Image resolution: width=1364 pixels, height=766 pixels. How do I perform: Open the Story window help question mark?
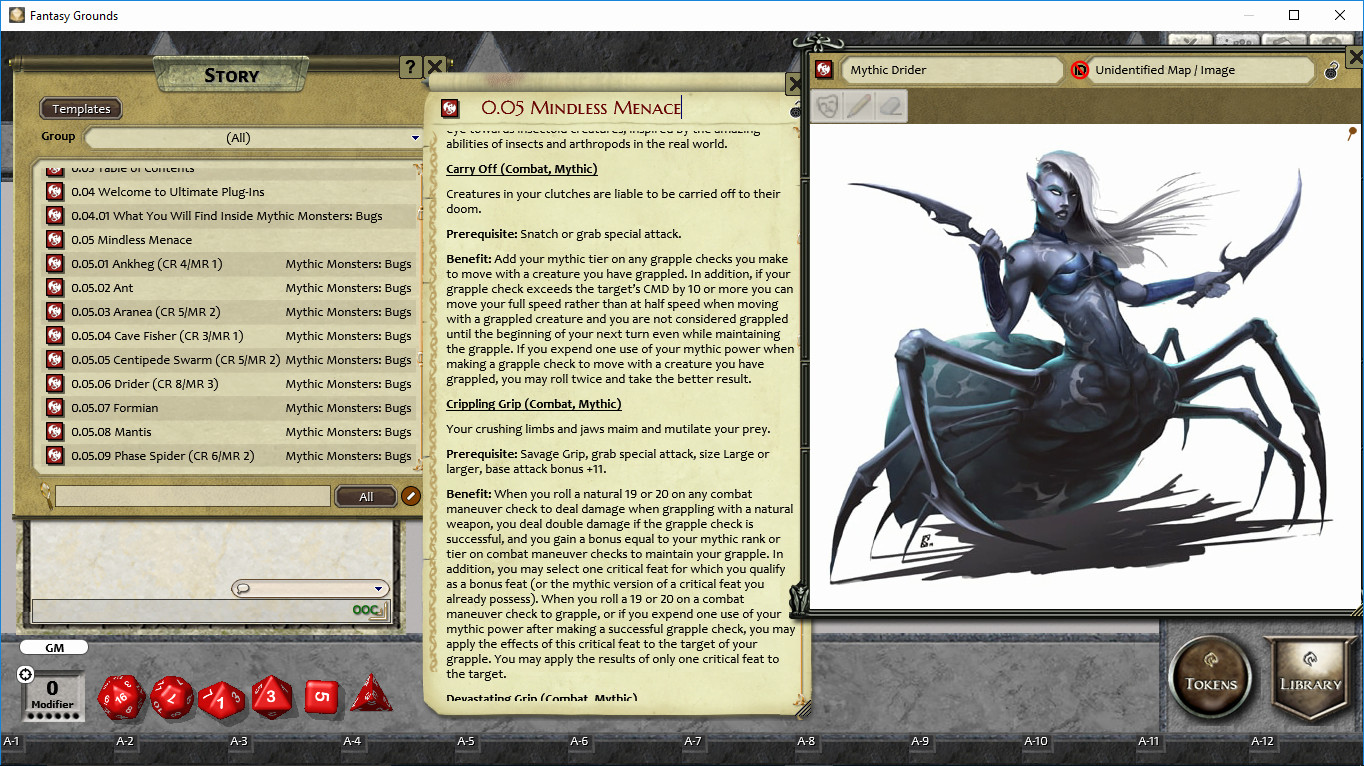point(410,67)
